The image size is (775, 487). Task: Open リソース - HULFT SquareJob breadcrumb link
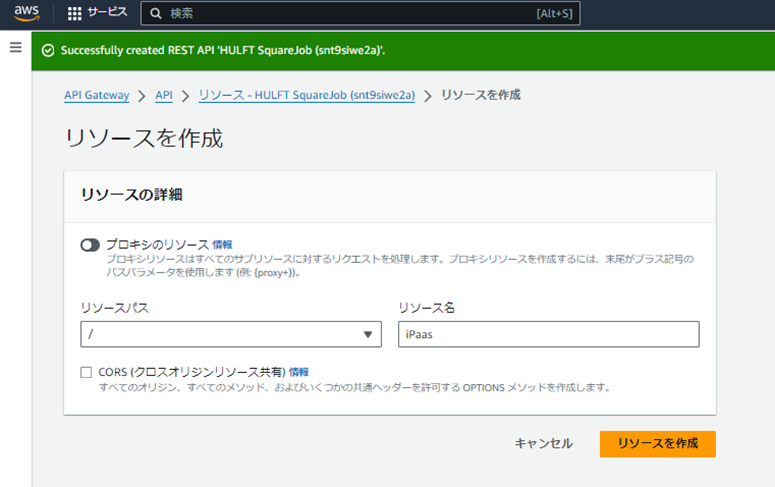306,95
